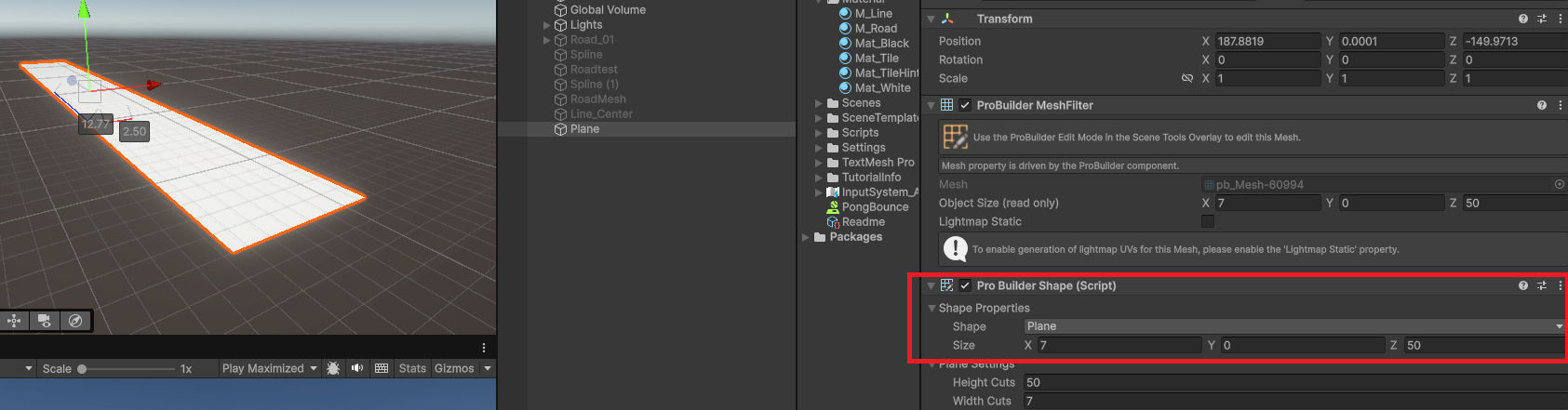
Task: Select the Plane object in Hierarchy
Action: tap(584, 129)
